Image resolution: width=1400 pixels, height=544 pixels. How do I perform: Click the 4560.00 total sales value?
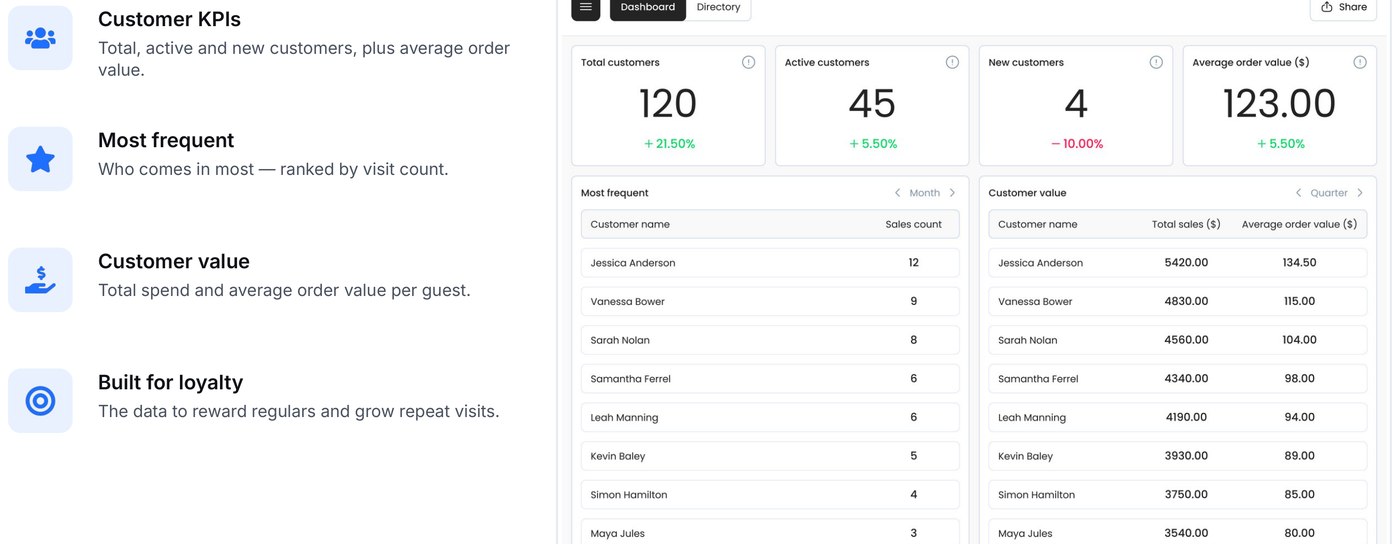[1186, 340]
